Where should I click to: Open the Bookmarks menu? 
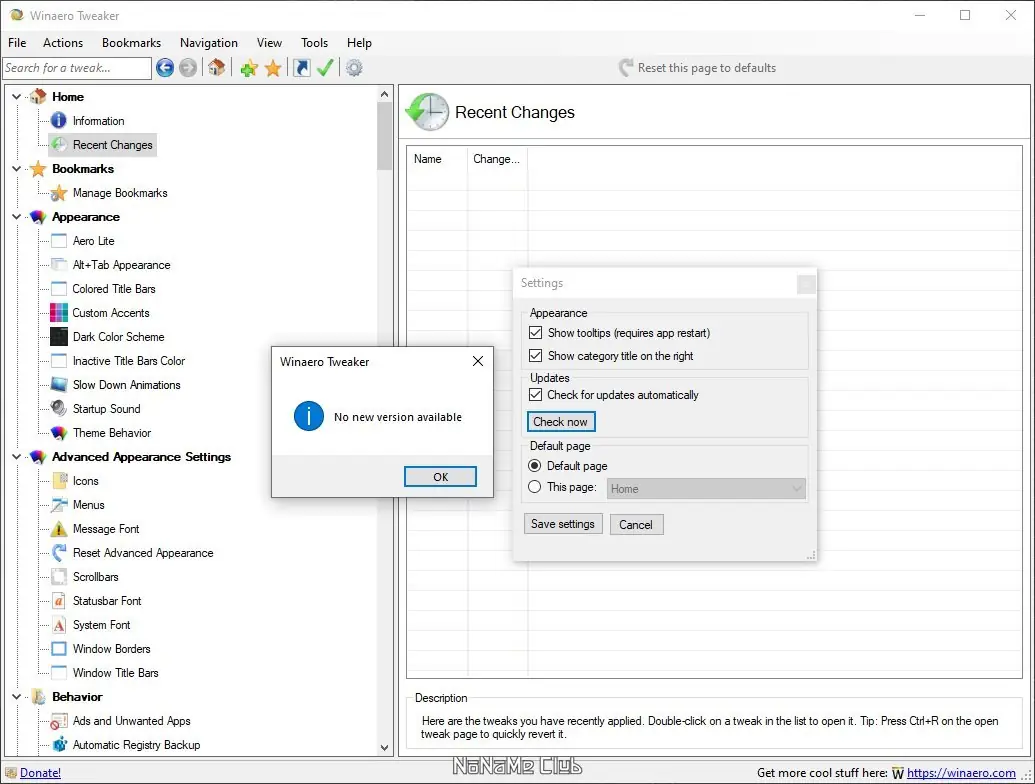[x=131, y=42]
